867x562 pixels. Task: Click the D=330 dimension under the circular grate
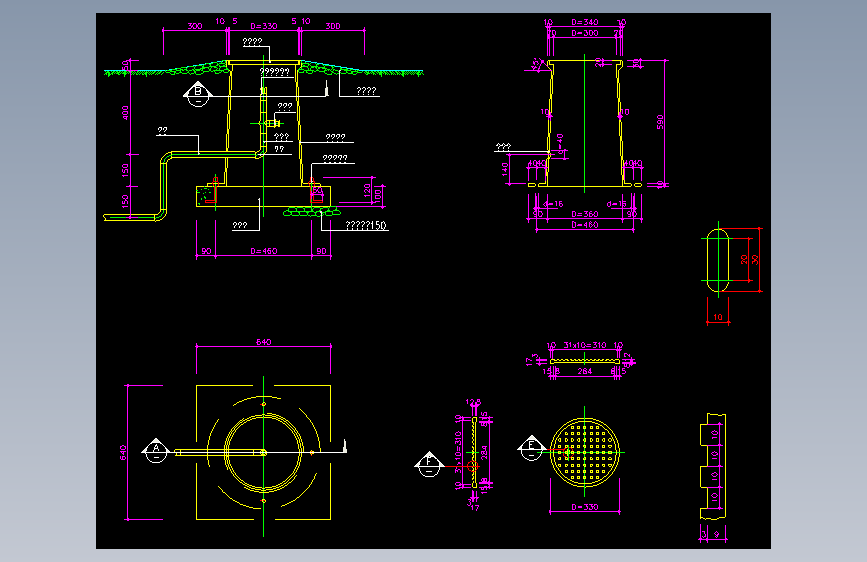pyautogui.click(x=584, y=506)
